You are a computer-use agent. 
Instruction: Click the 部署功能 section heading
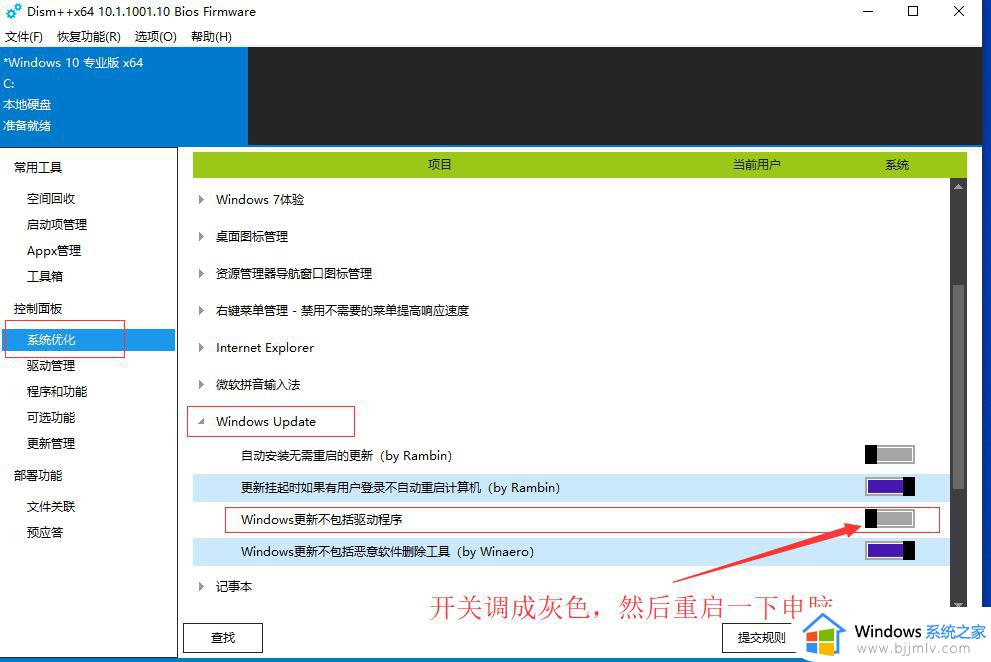tap(38, 475)
